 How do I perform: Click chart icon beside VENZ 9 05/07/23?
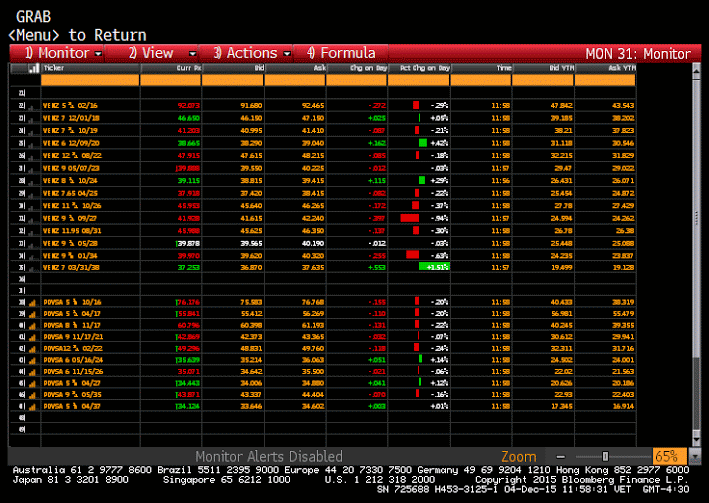32,170
